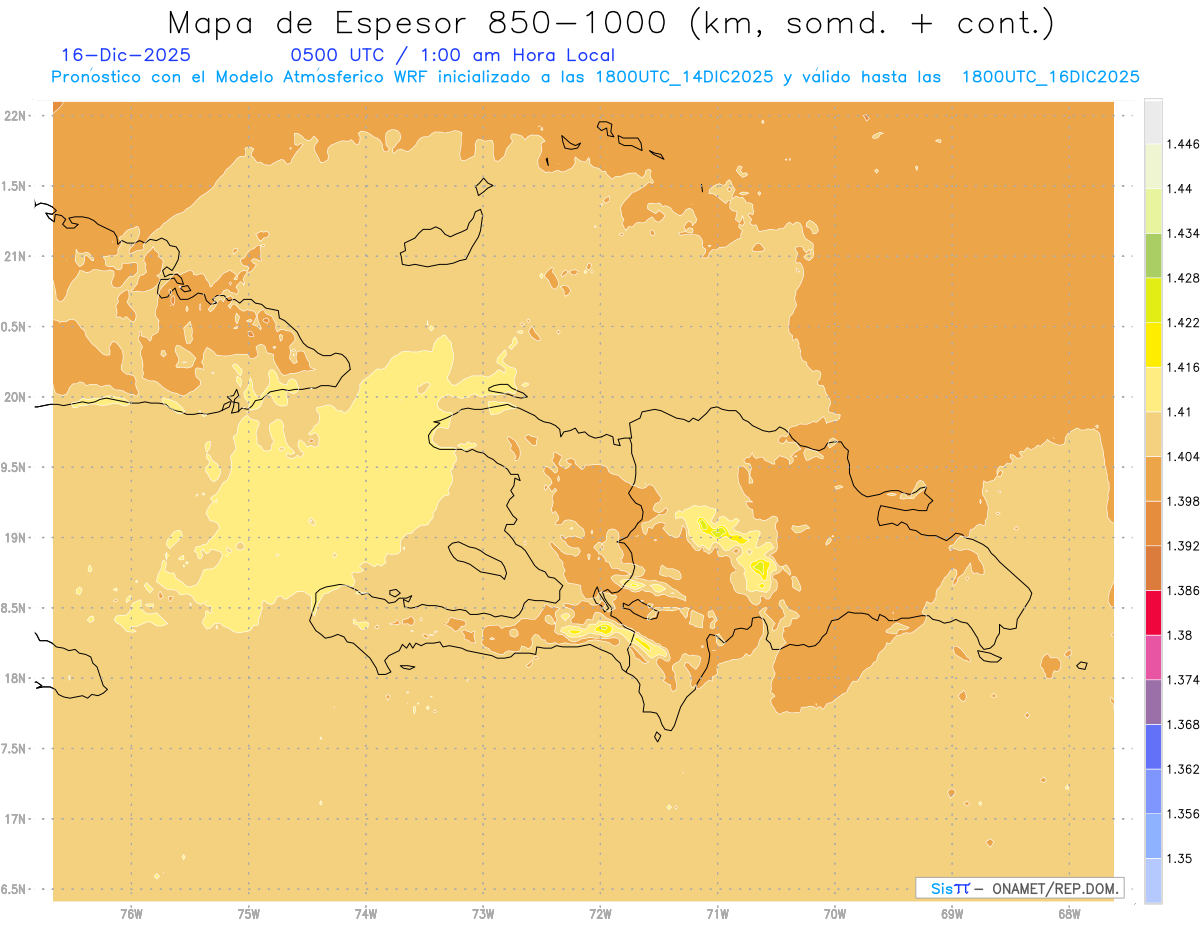Screen dimensions: 1200x927
Task: Click the "72W" longitude axis label
Action: coord(600,914)
